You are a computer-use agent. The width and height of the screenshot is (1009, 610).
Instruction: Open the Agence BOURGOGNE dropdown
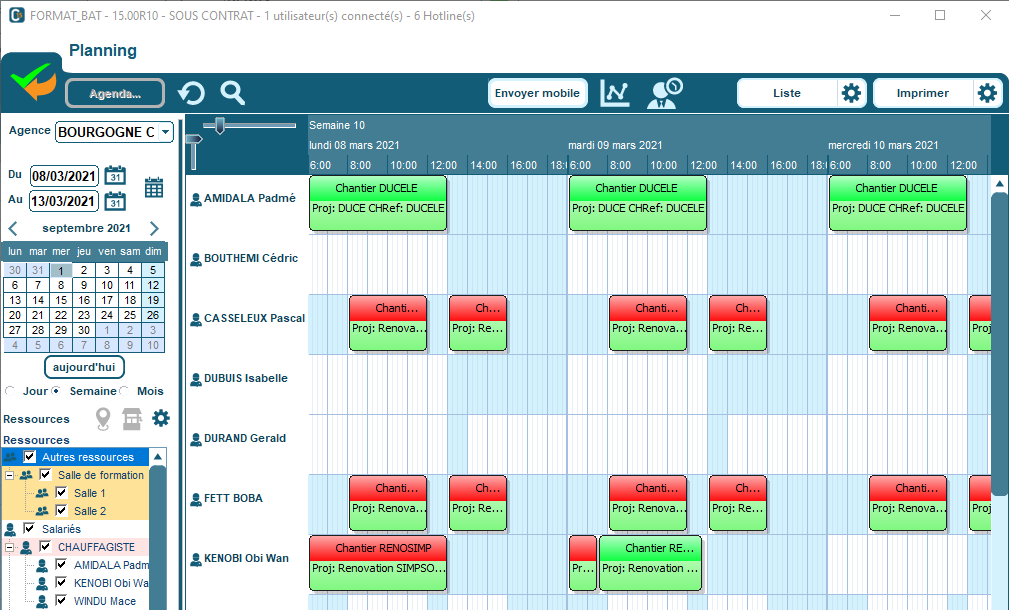coord(166,132)
